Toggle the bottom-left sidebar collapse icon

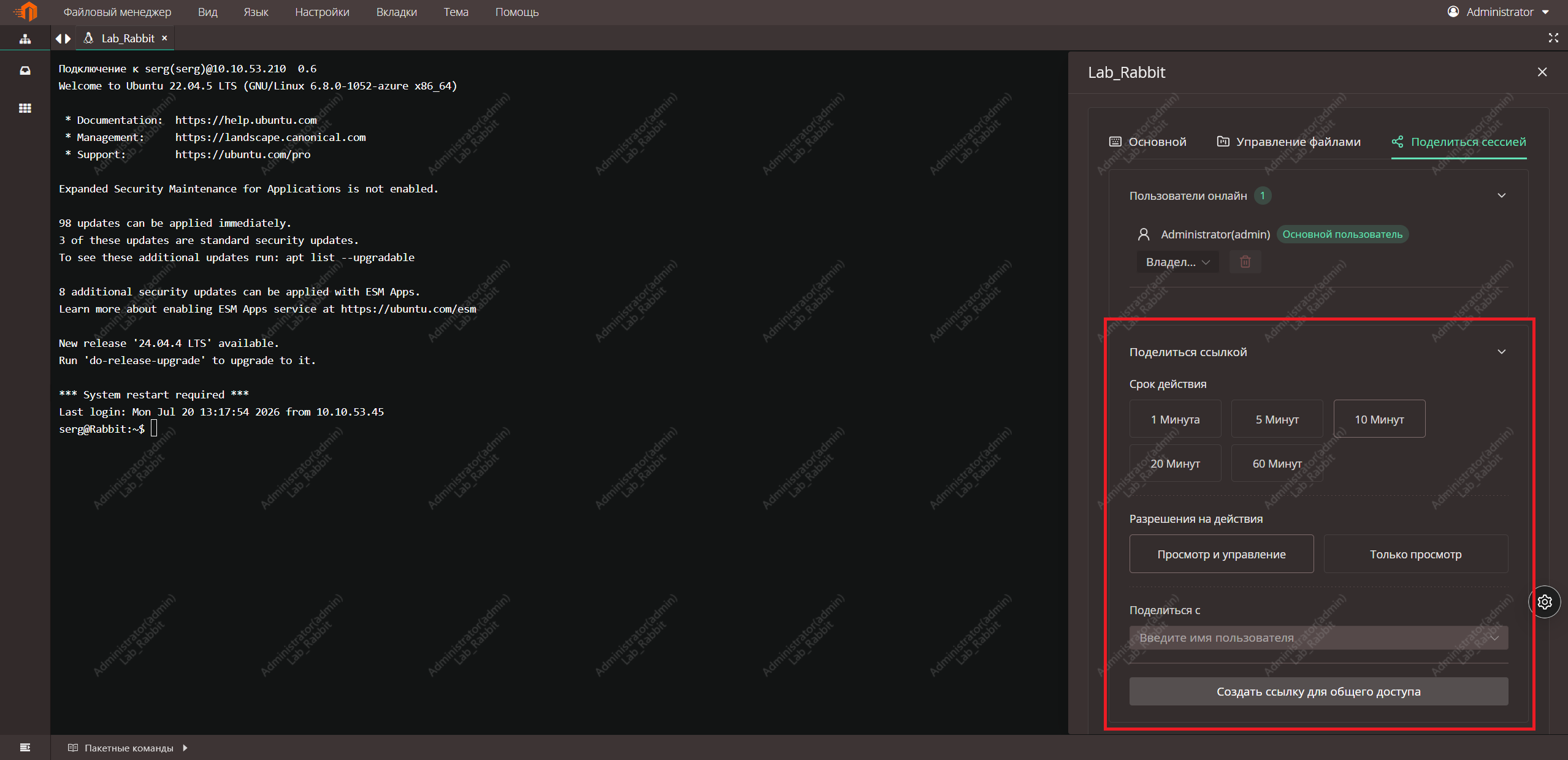[x=25, y=747]
